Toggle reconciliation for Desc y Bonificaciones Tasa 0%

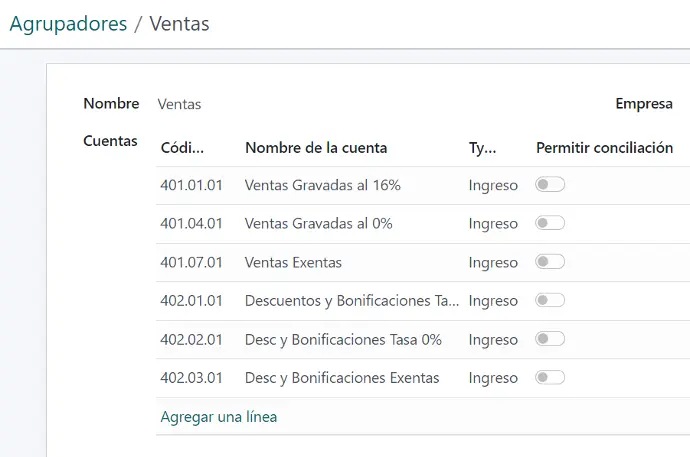[550, 339]
